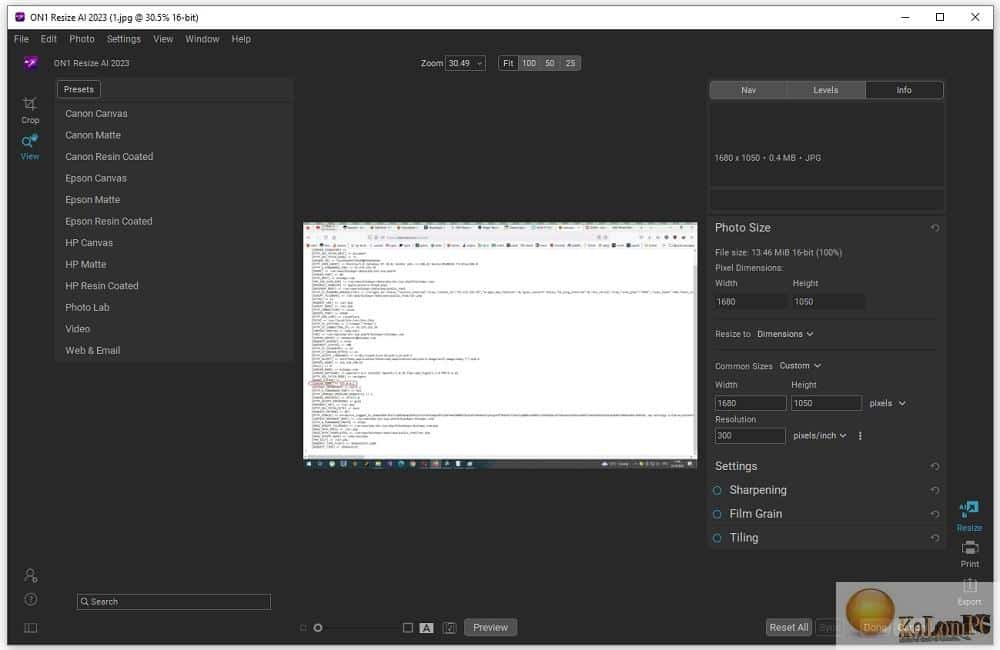Viewport: 1000px width, 650px height.
Task: Open the Zoom percentage dropdown
Action: point(466,63)
